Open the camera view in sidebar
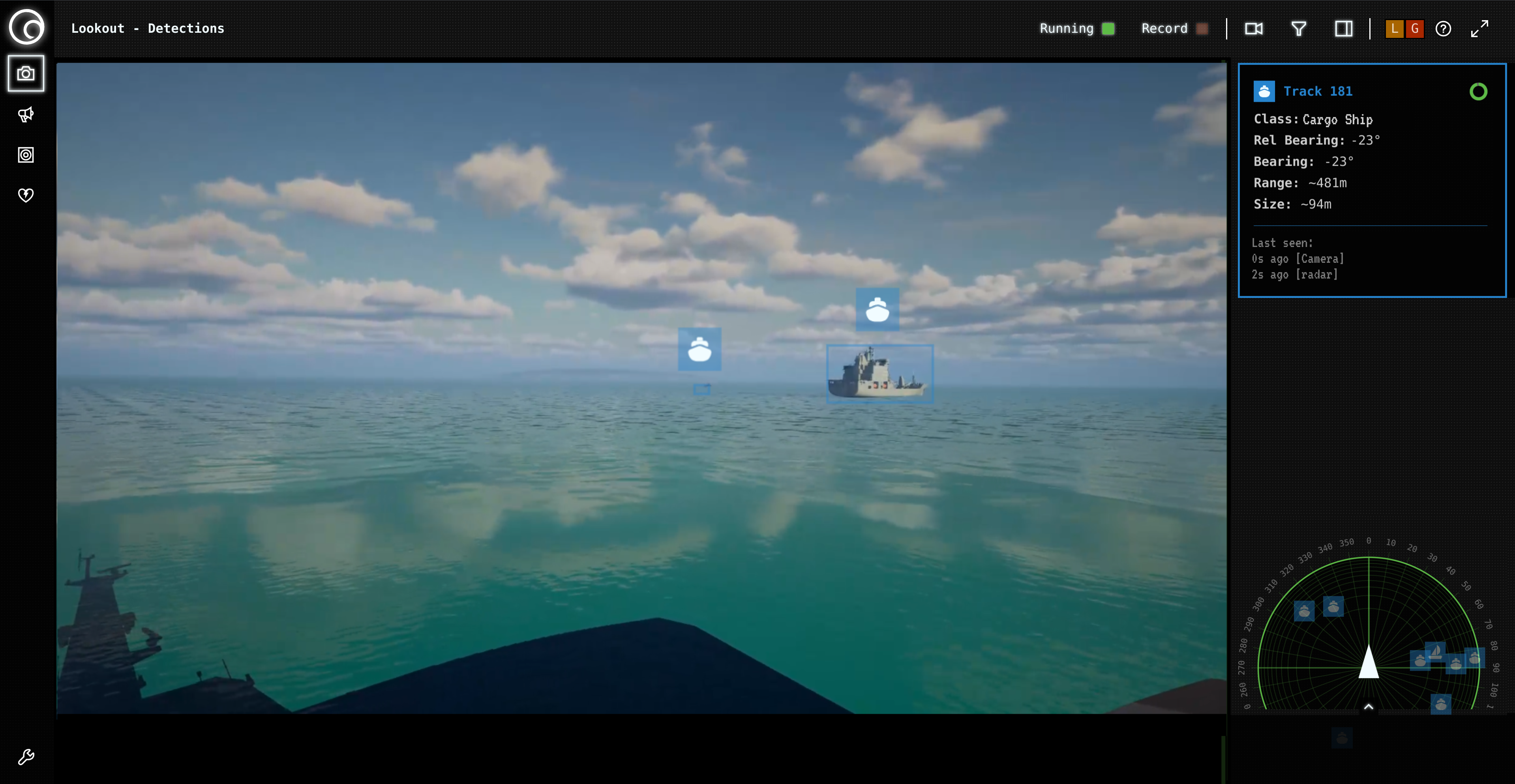Viewport: 1515px width, 784px height. [x=26, y=74]
